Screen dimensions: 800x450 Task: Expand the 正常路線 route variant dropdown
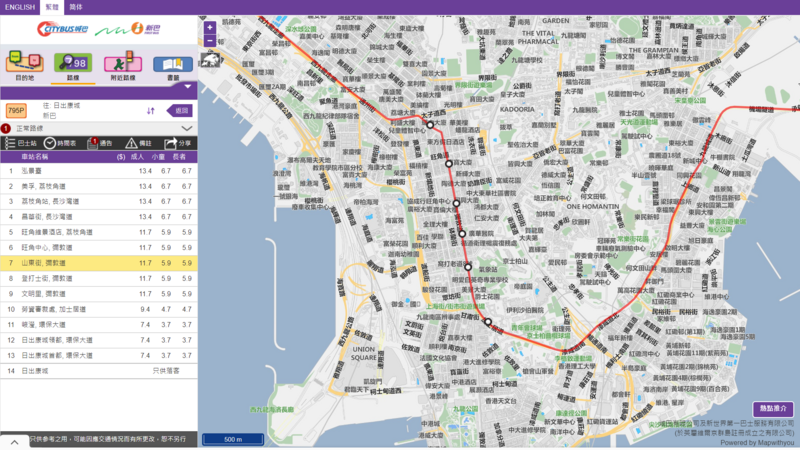187,129
